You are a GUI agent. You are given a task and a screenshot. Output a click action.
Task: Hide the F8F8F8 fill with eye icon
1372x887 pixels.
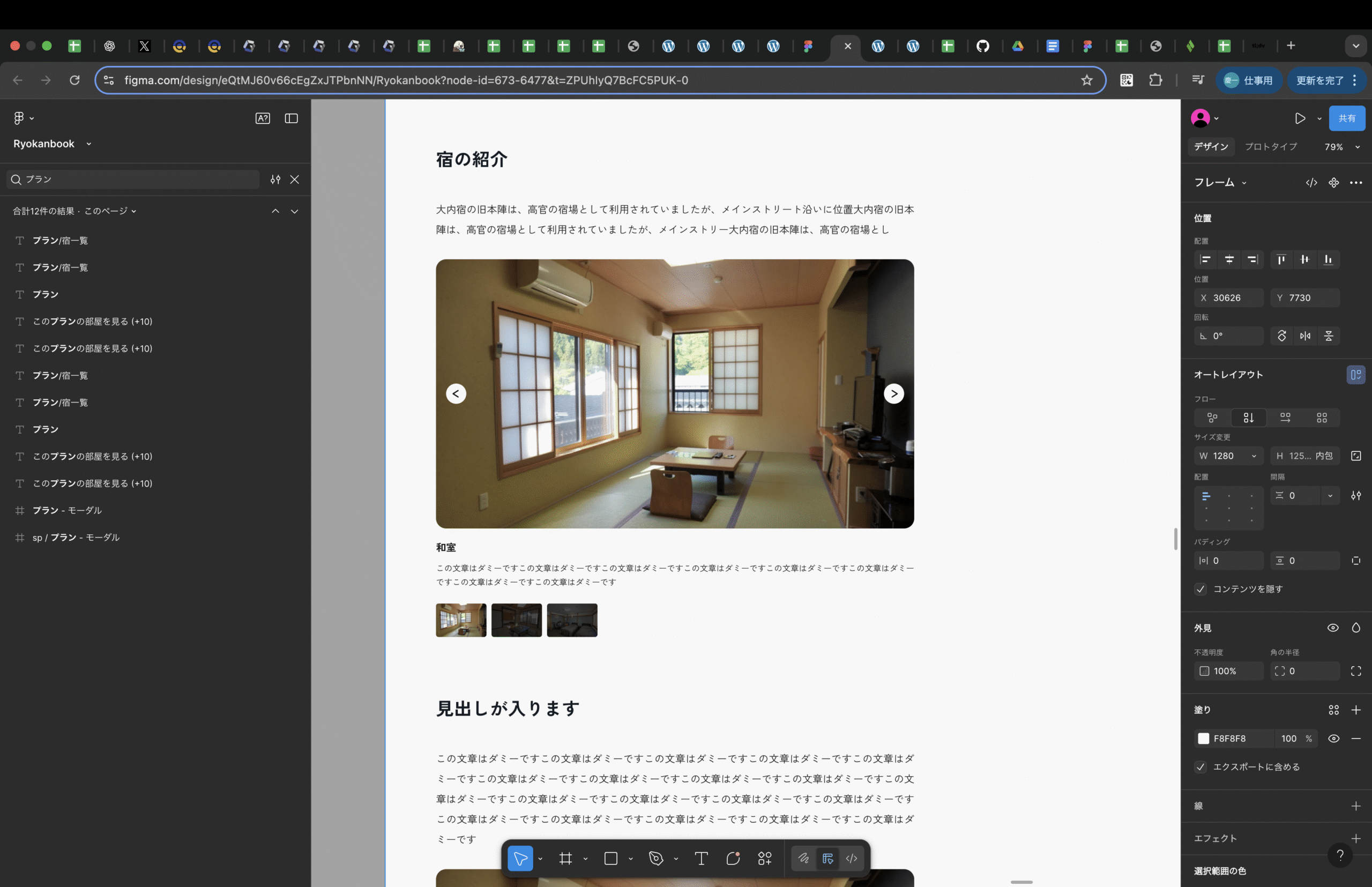(1333, 739)
